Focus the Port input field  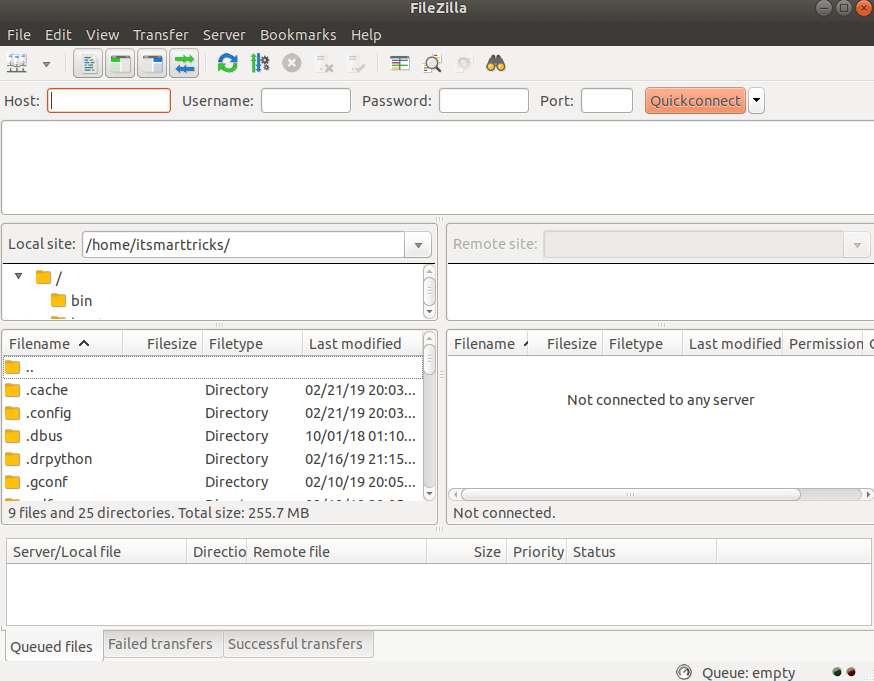pos(607,101)
